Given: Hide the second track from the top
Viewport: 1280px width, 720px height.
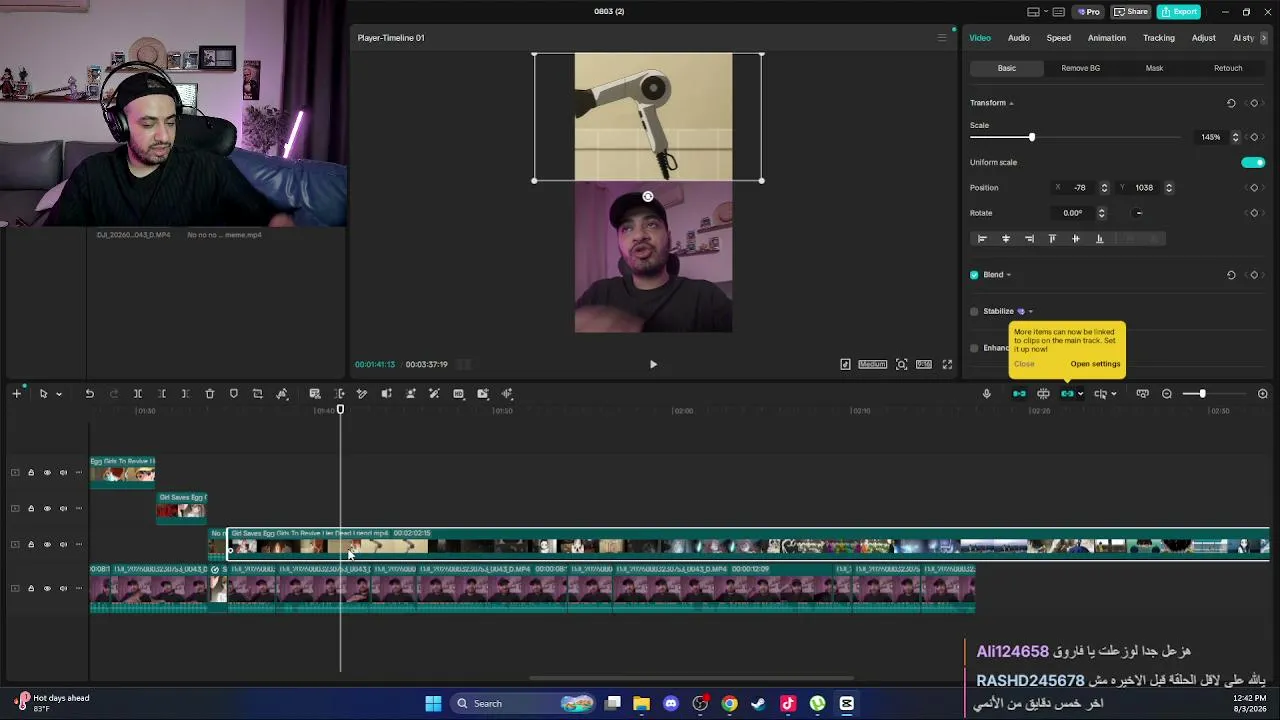Looking at the screenshot, I should pyautogui.click(x=47, y=509).
